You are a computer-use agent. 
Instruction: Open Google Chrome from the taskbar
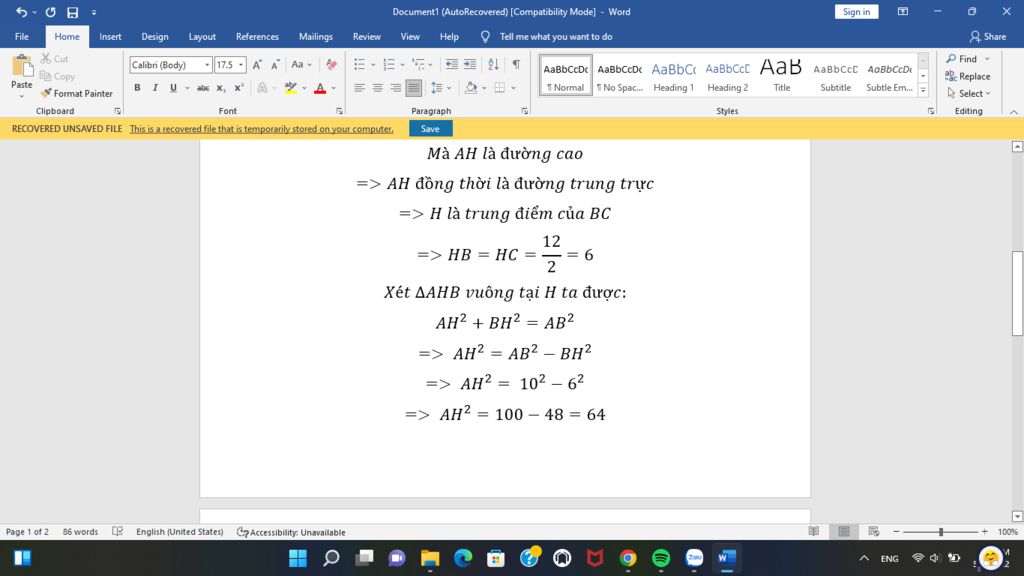(x=628, y=558)
